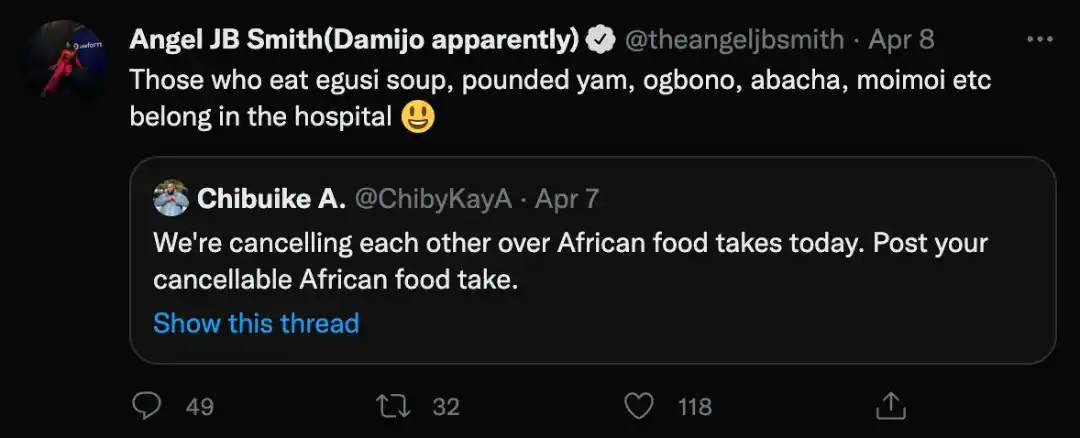This screenshot has width=1080, height=438.
Task: Click the Chibuike A. name in quote
Action: [272, 199]
